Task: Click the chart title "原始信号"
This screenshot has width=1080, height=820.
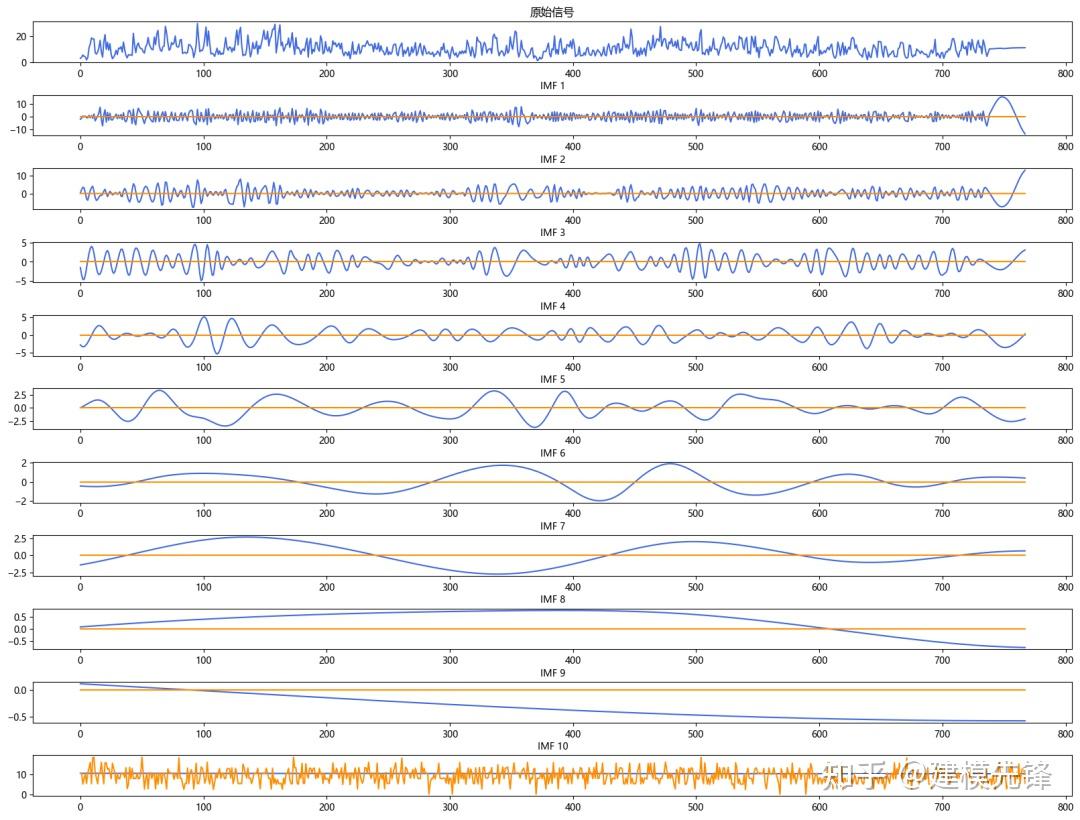Action: 552,12
